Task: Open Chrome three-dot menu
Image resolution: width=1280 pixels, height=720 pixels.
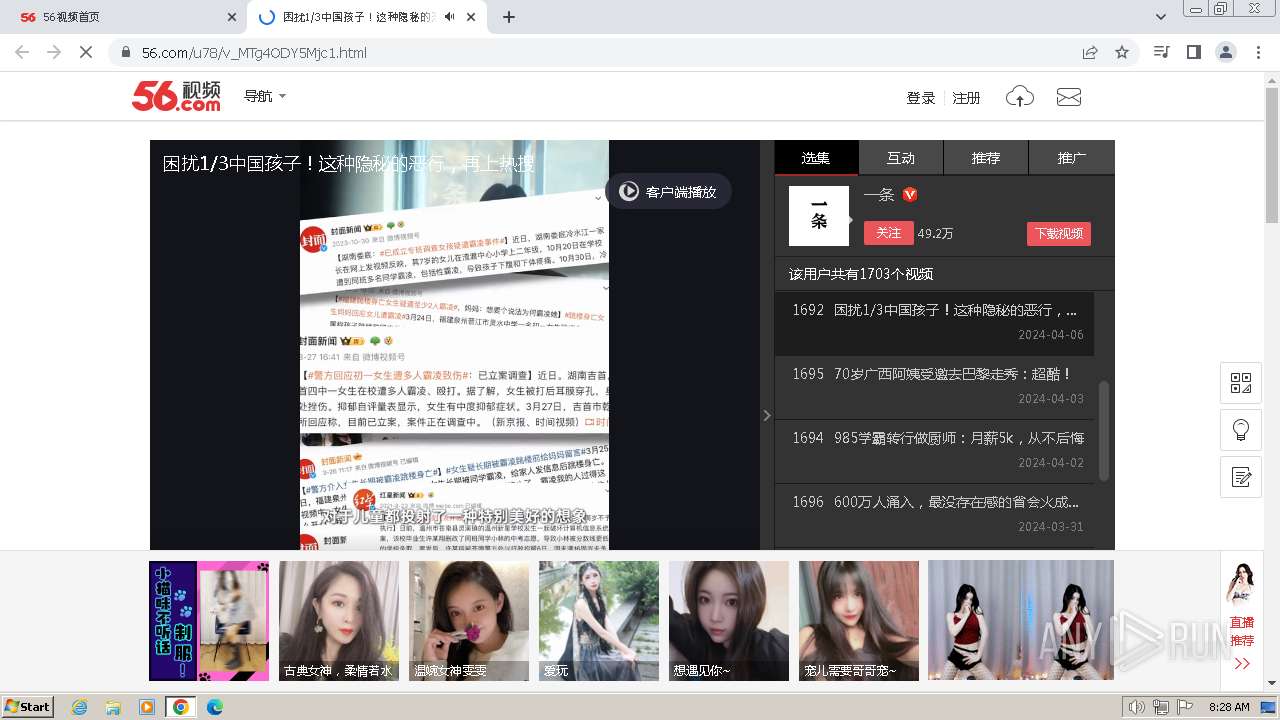Action: click(1258, 52)
